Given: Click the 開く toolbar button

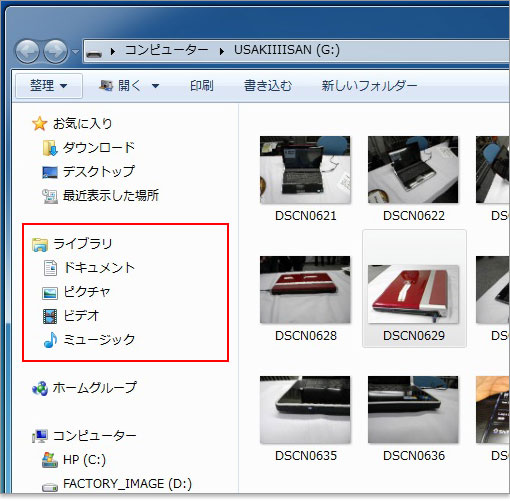Looking at the screenshot, I should 129,86.
